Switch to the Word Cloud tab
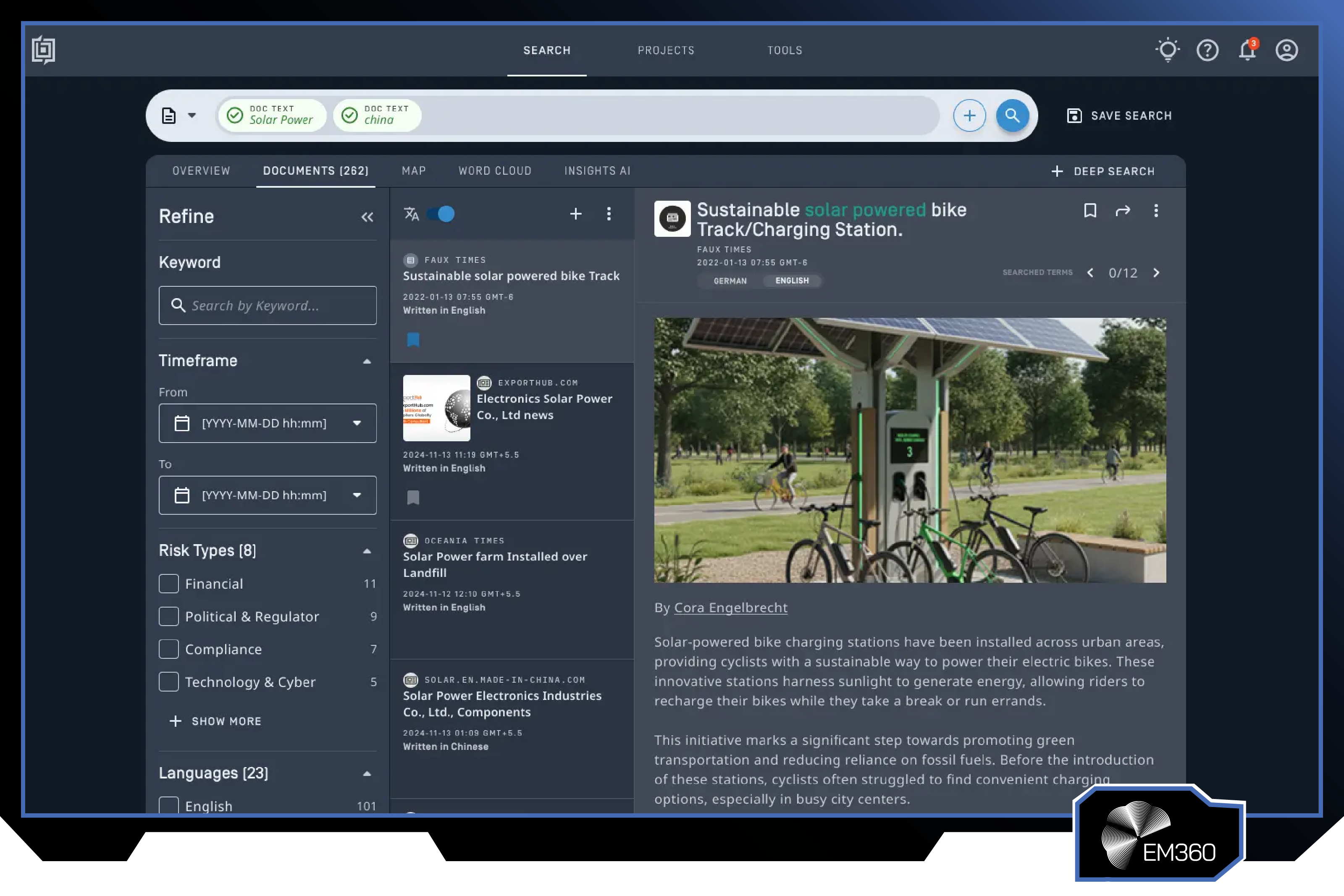 pos(495,171)
